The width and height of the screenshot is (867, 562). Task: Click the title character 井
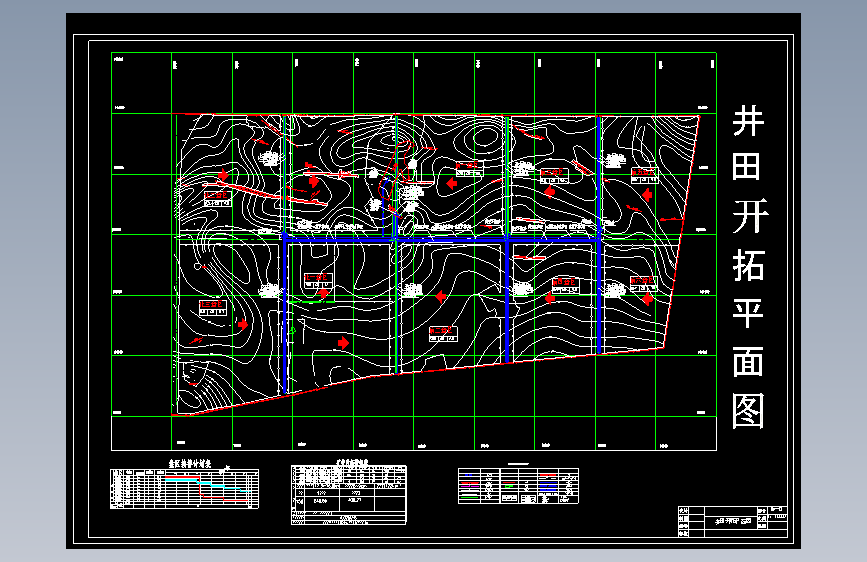(x=748, y=121)
